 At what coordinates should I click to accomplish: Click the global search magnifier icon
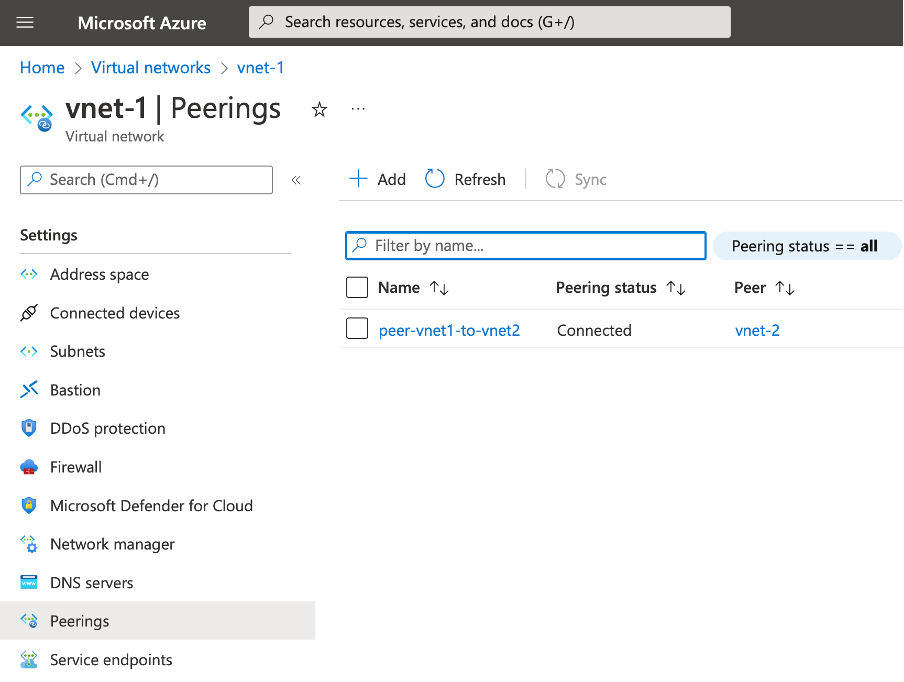(x=266, y=22)
